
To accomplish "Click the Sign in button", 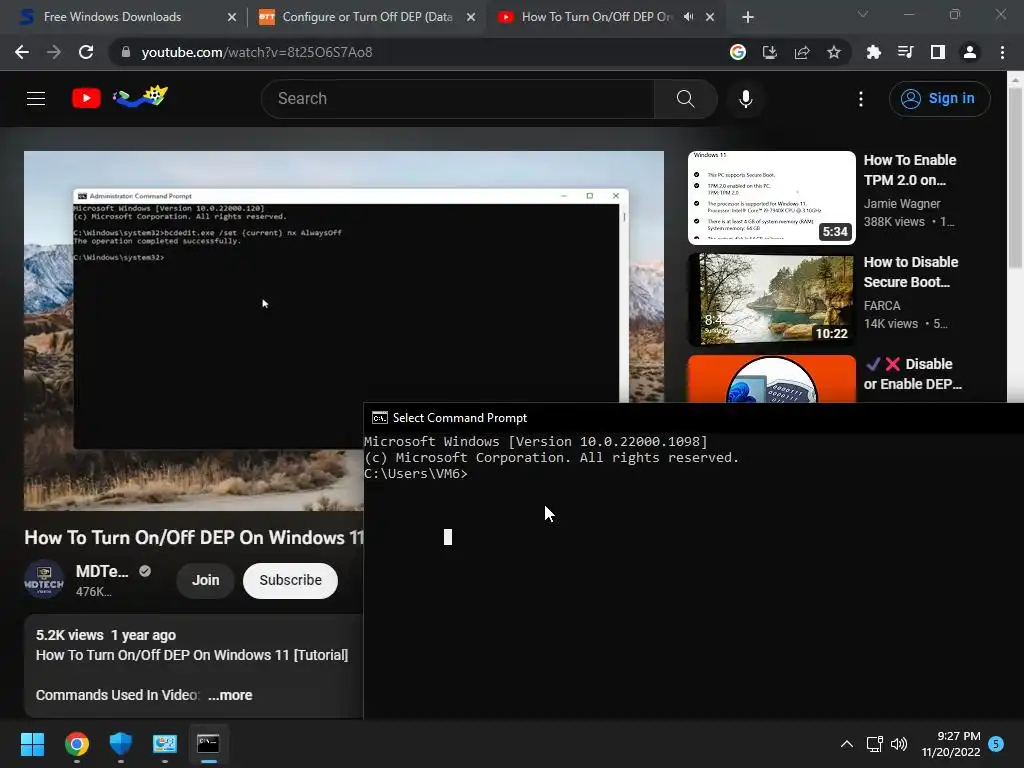I will (939, 99).
